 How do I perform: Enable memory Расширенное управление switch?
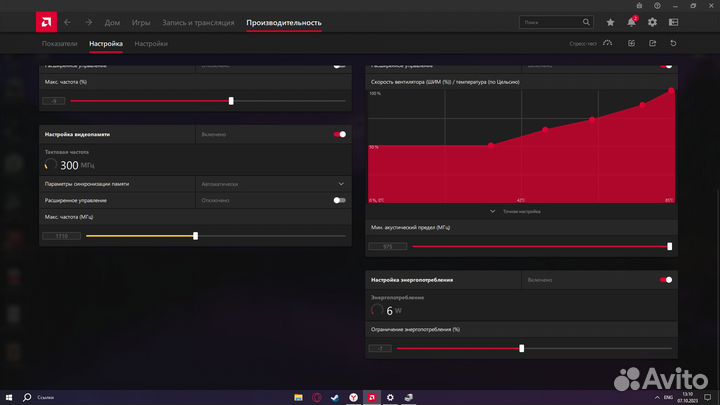coord(339,200)
